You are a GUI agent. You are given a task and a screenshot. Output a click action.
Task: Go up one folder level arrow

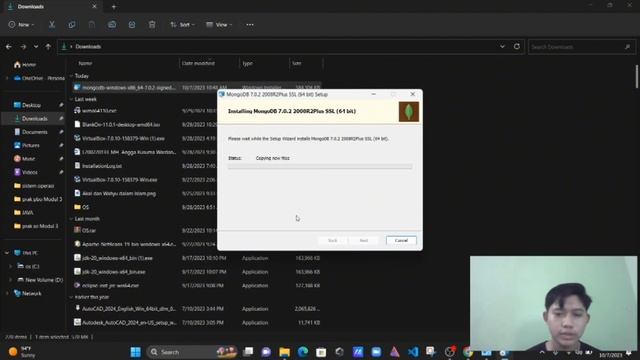(x=48, y=47)
